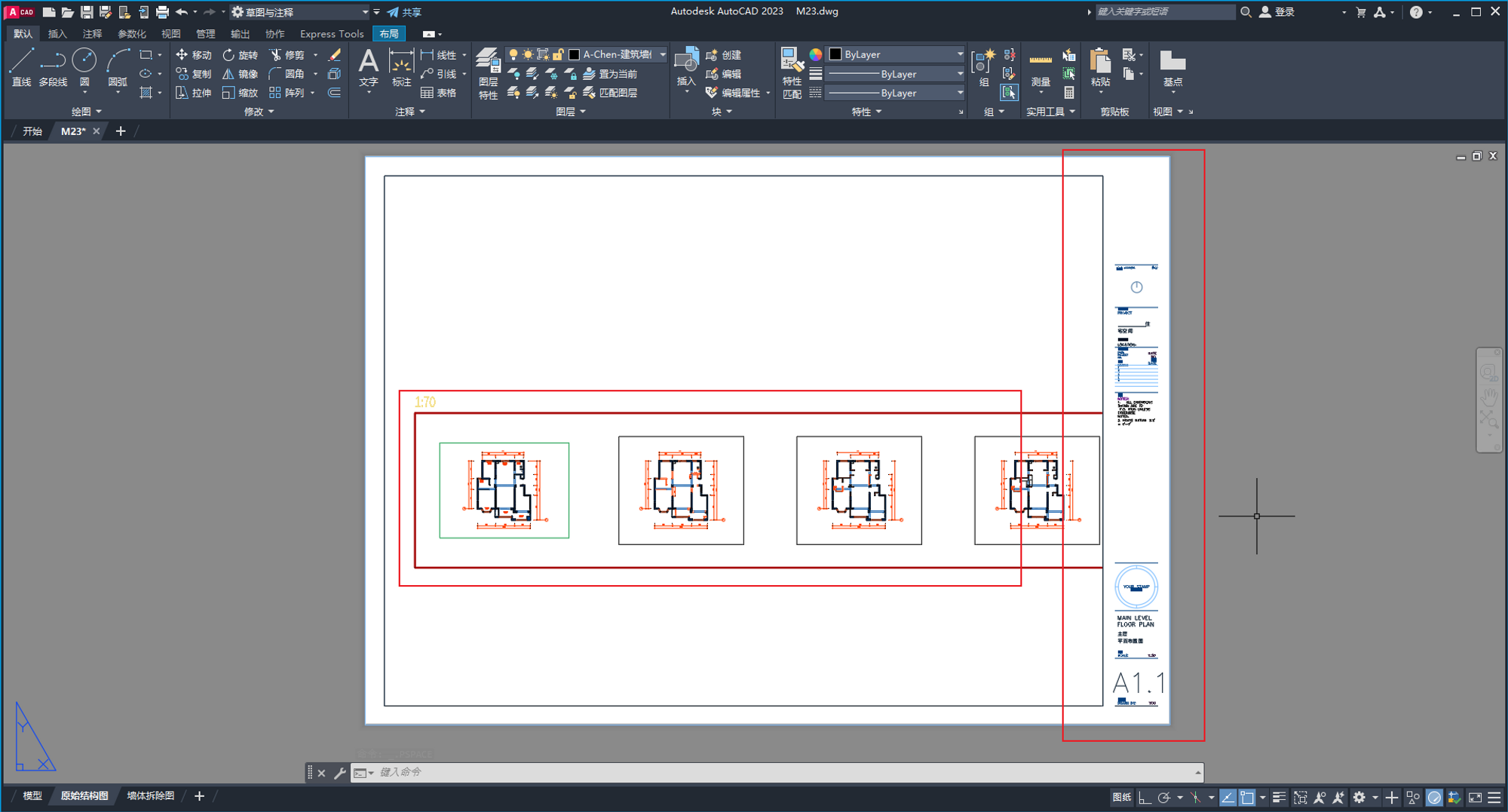The height and width of the screenshot is (812, 1508).
Task: Expand the 注释 (Annotation) panel
Action: [410, 112]
